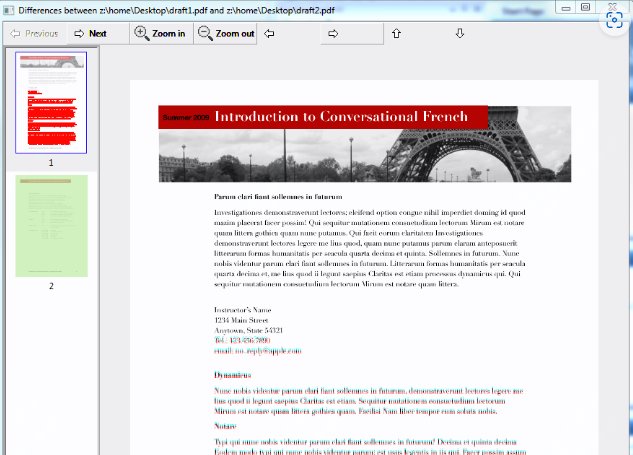This screenshot has height=455, width=633.
Task: Select the green page 2 thumbnail
Action: 51,225
